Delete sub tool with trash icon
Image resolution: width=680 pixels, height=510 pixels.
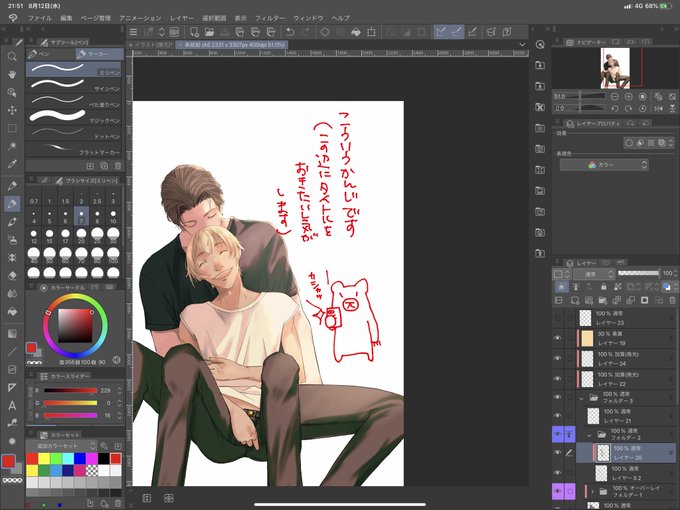coord(118,166)
